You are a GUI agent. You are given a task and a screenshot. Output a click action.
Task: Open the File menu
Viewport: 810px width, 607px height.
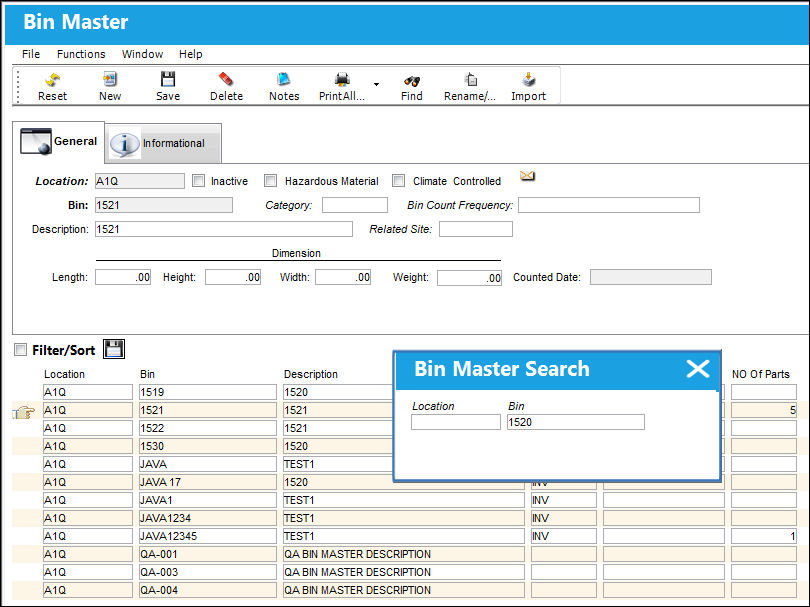pyautogui.click(x=31, y=54)
